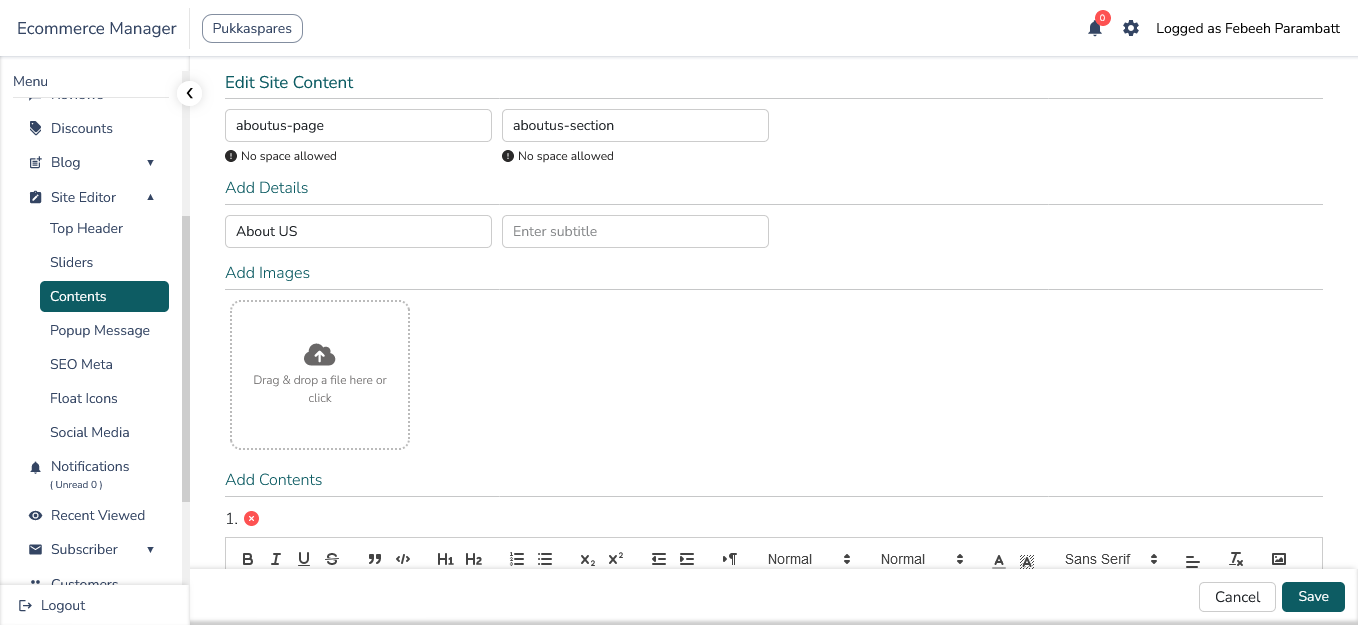Image resolution: width=1358 pixels, height=625 pixels.
Task: Apply ordered numbered list formatting
Action: 517,559
